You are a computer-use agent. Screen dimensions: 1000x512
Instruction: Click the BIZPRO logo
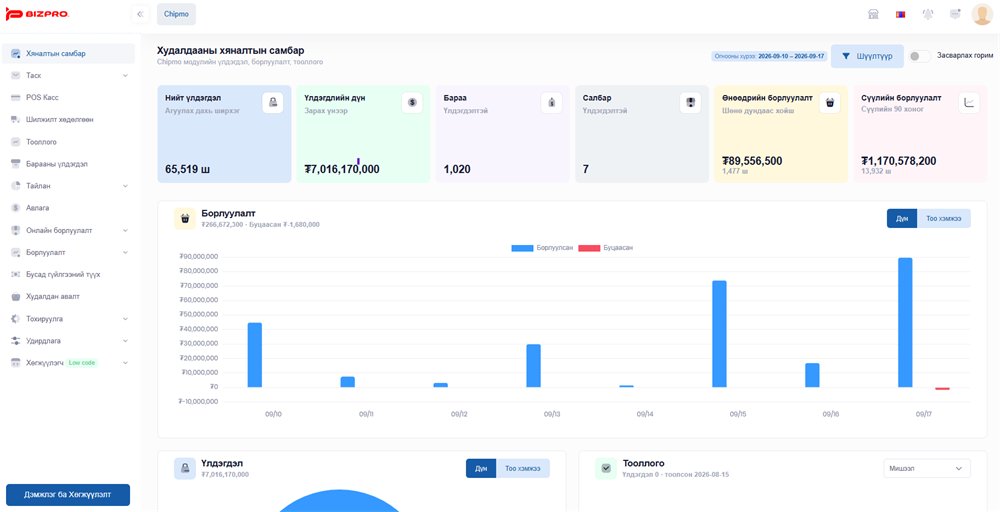37,15
